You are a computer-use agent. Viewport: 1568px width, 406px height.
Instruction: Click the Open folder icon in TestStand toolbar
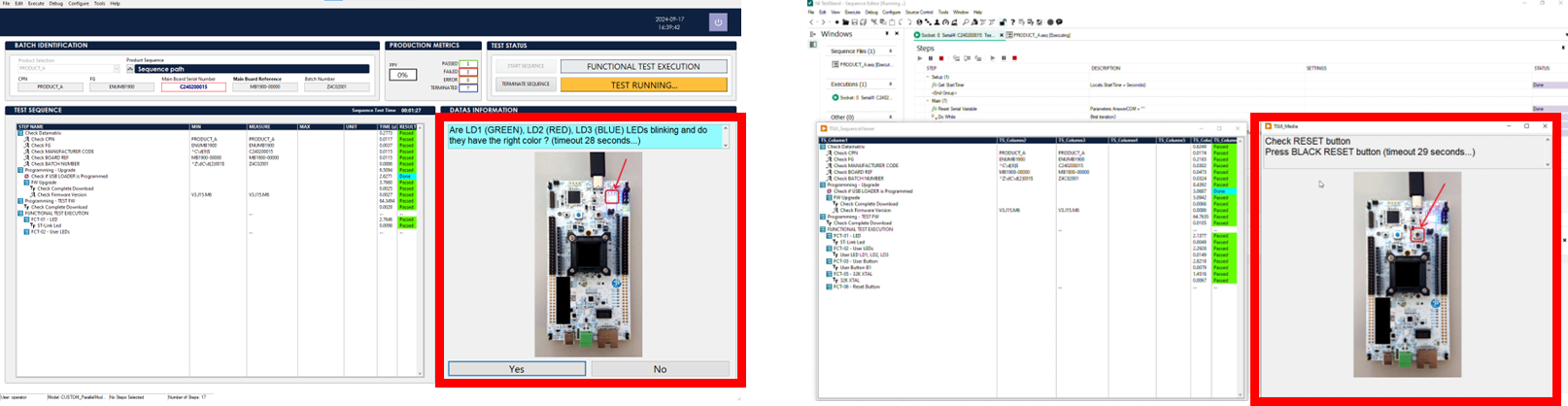pos(847,22)
